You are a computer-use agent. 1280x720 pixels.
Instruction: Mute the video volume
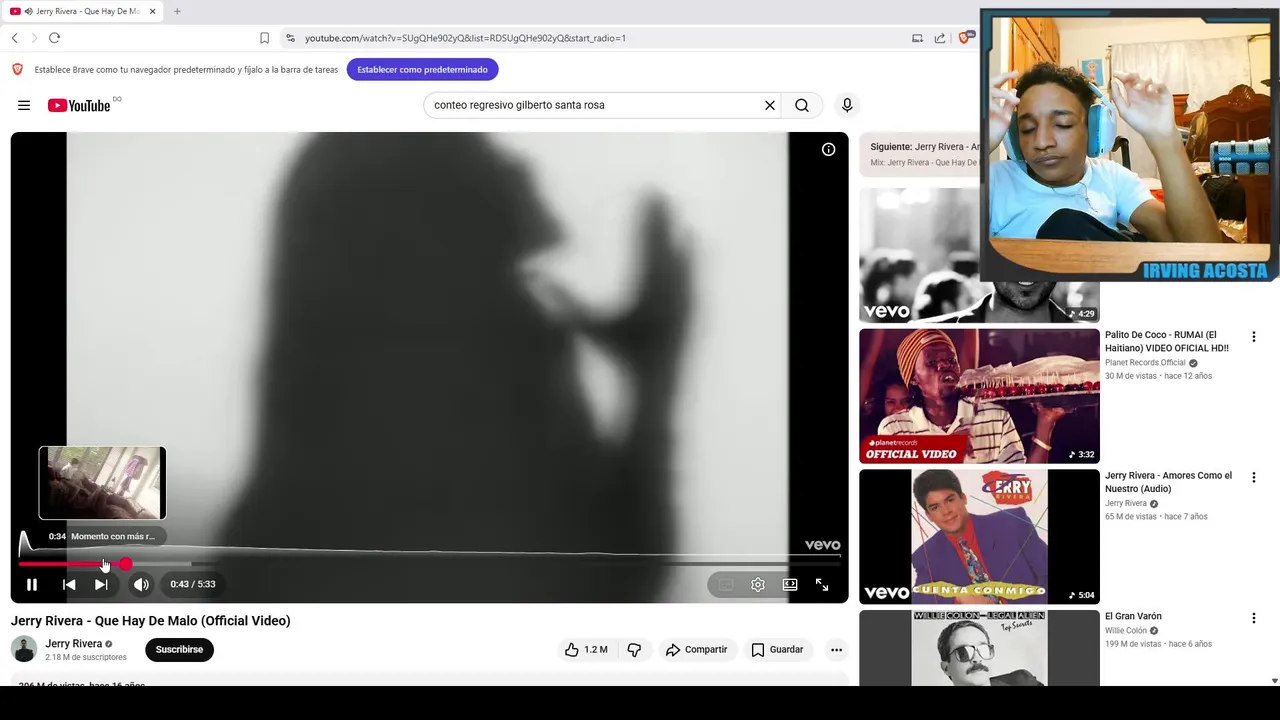click(141, 585)
